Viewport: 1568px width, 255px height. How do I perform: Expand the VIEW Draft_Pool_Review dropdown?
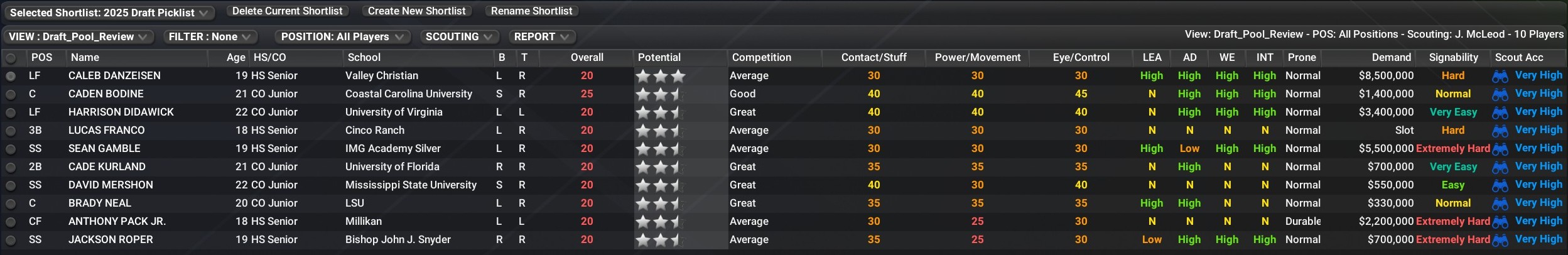coord(78,37)
